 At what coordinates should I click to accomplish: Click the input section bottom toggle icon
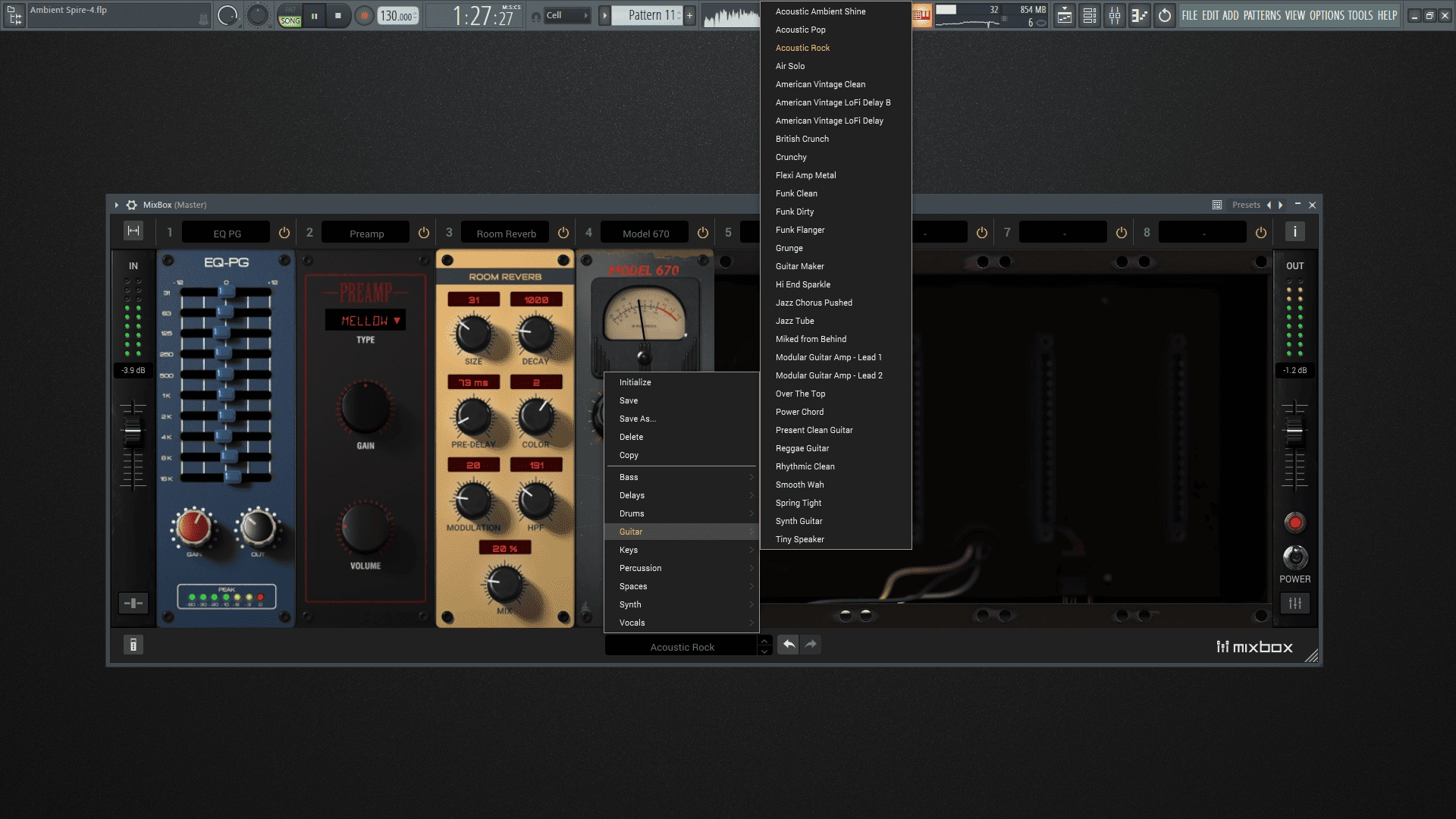[x=133, y=603]
